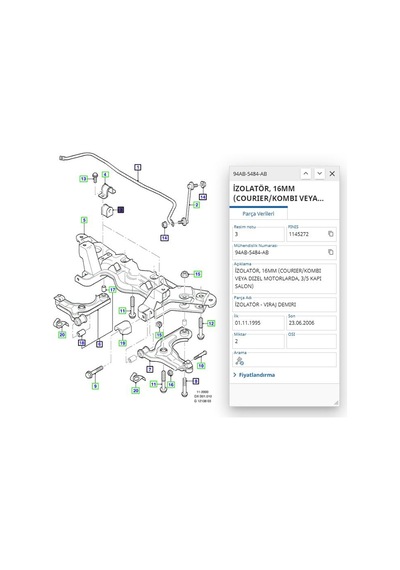This screenshot has height=570, width=400.
Task: Click the panel resize grip
Action: [336, 402]
